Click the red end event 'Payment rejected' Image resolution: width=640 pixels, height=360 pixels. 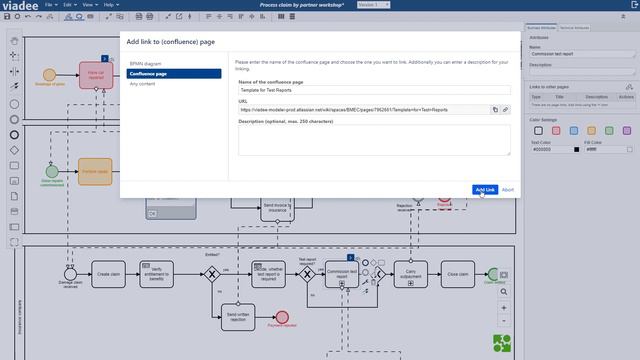282,317
